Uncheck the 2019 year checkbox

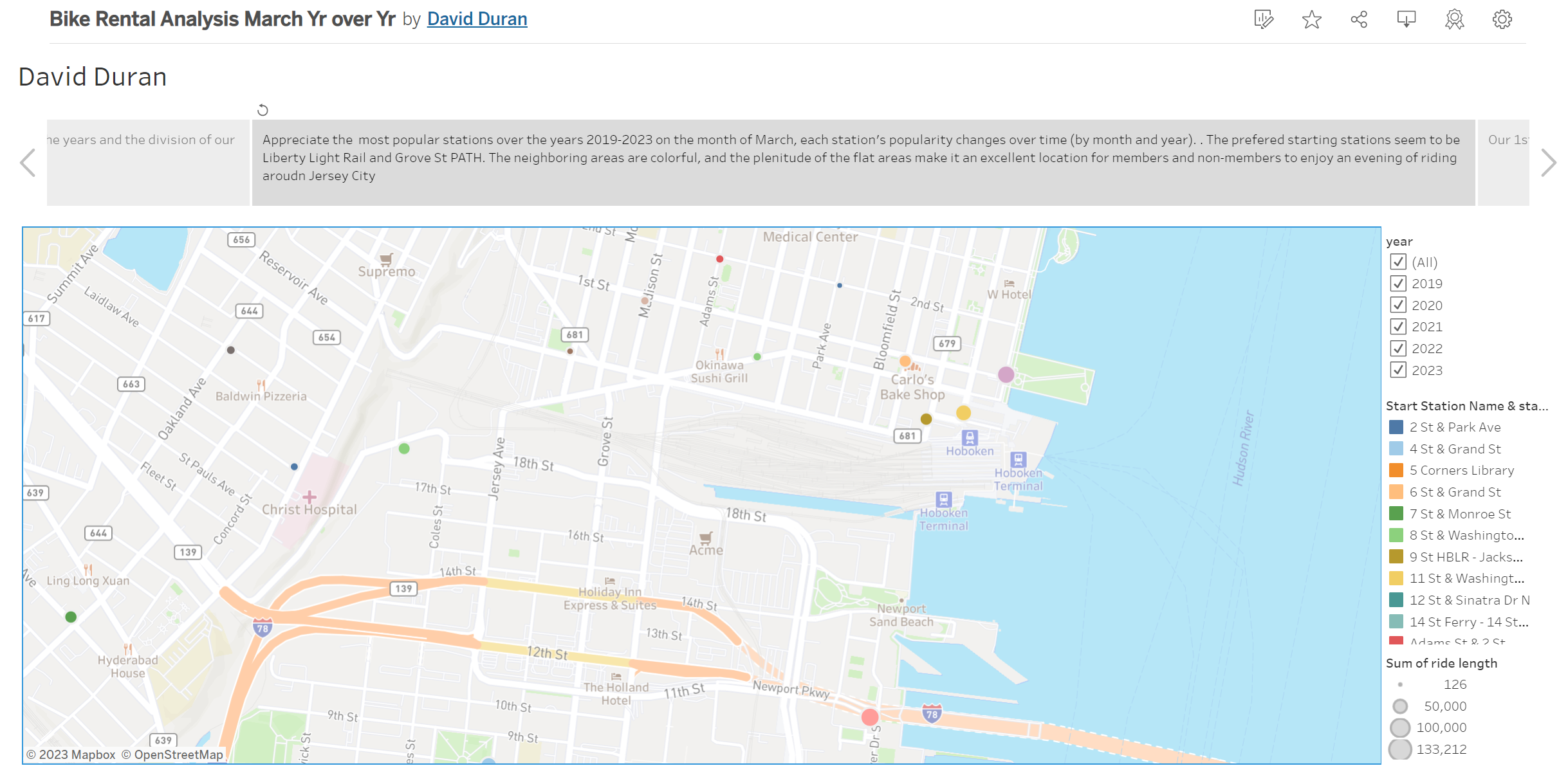[x=1397, y=284]
